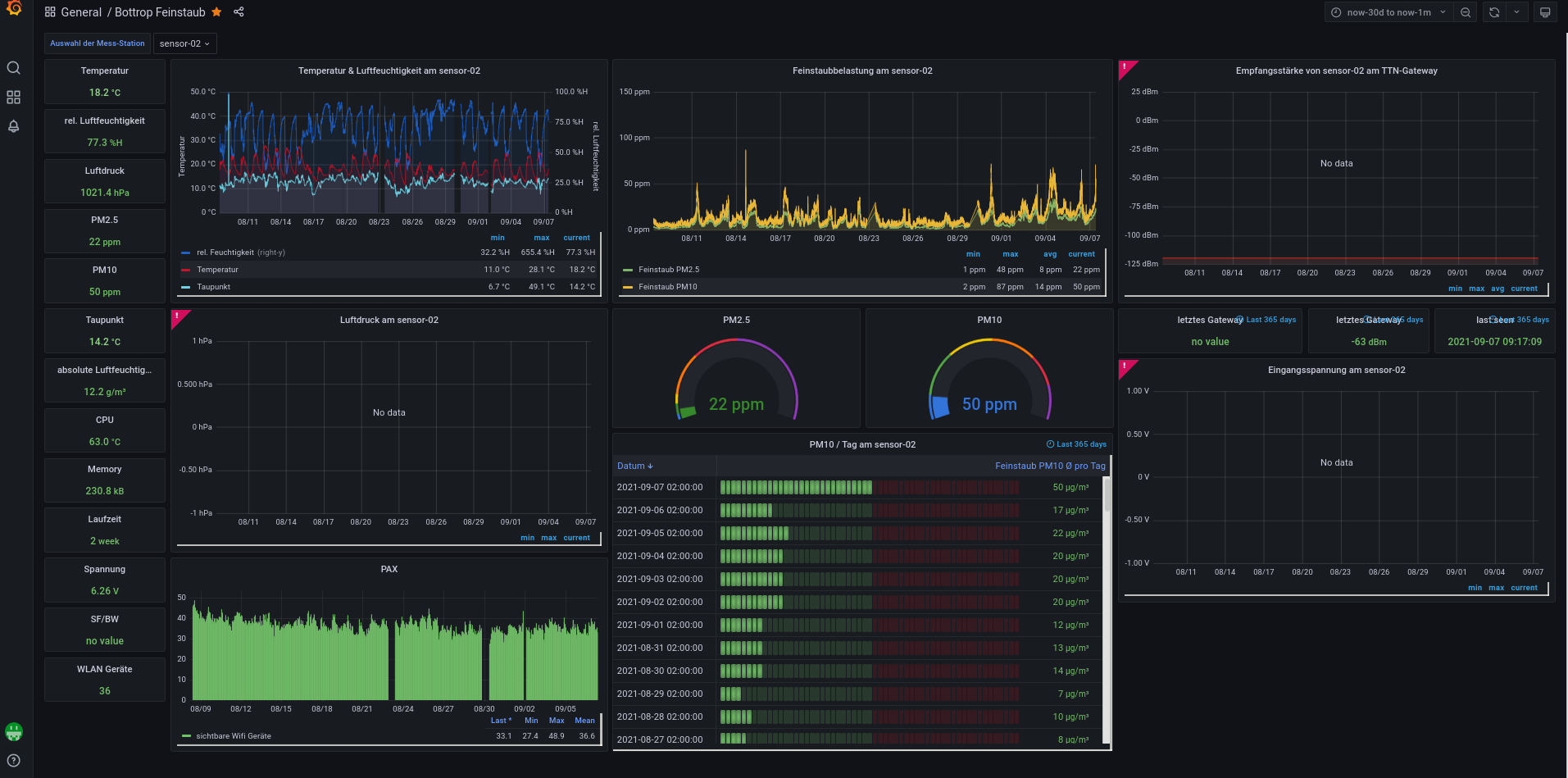This screenshot has height=778, width=1568.
Task: Open the share dashboard dialog
Action: (x=239, y=12)
